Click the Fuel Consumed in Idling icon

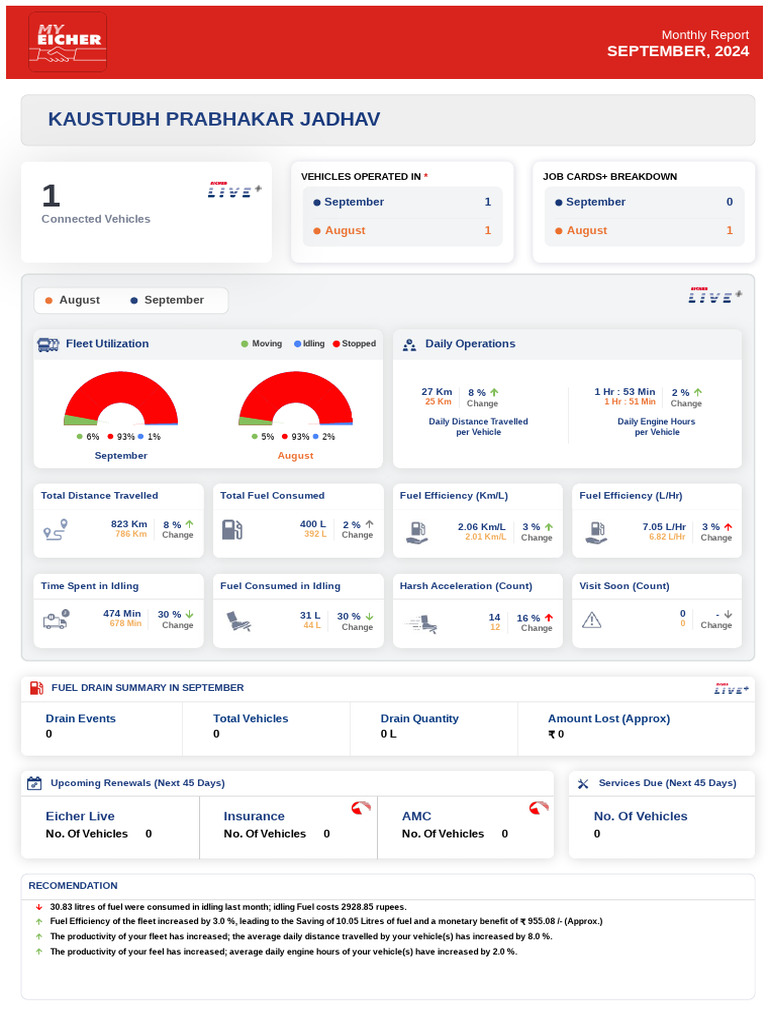tap(238, 621)
